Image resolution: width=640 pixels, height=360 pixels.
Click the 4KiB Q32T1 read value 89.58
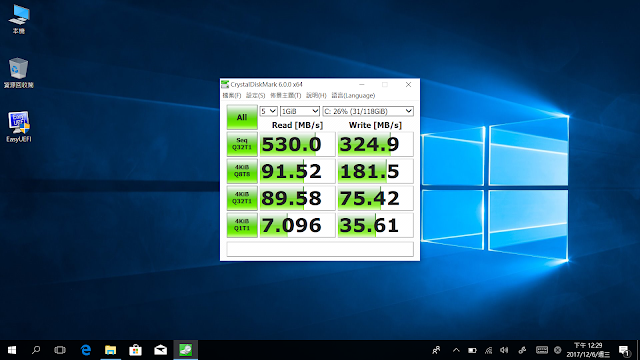(x=297, y=198)
